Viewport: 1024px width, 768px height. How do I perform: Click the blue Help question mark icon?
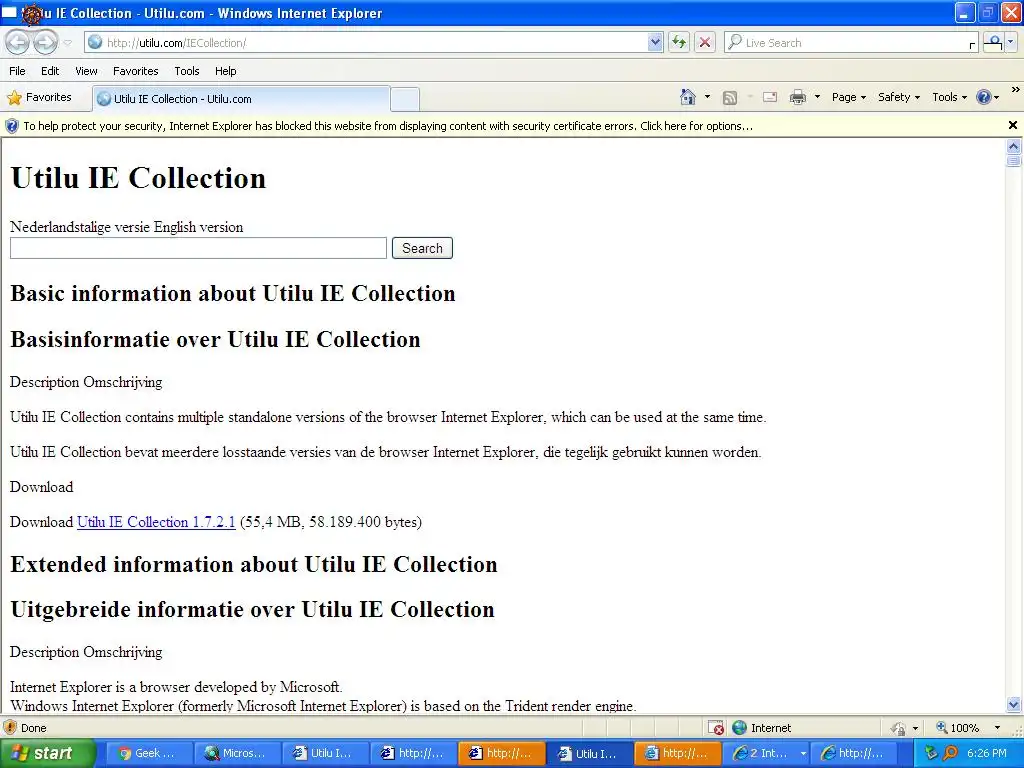coord(984,97)
